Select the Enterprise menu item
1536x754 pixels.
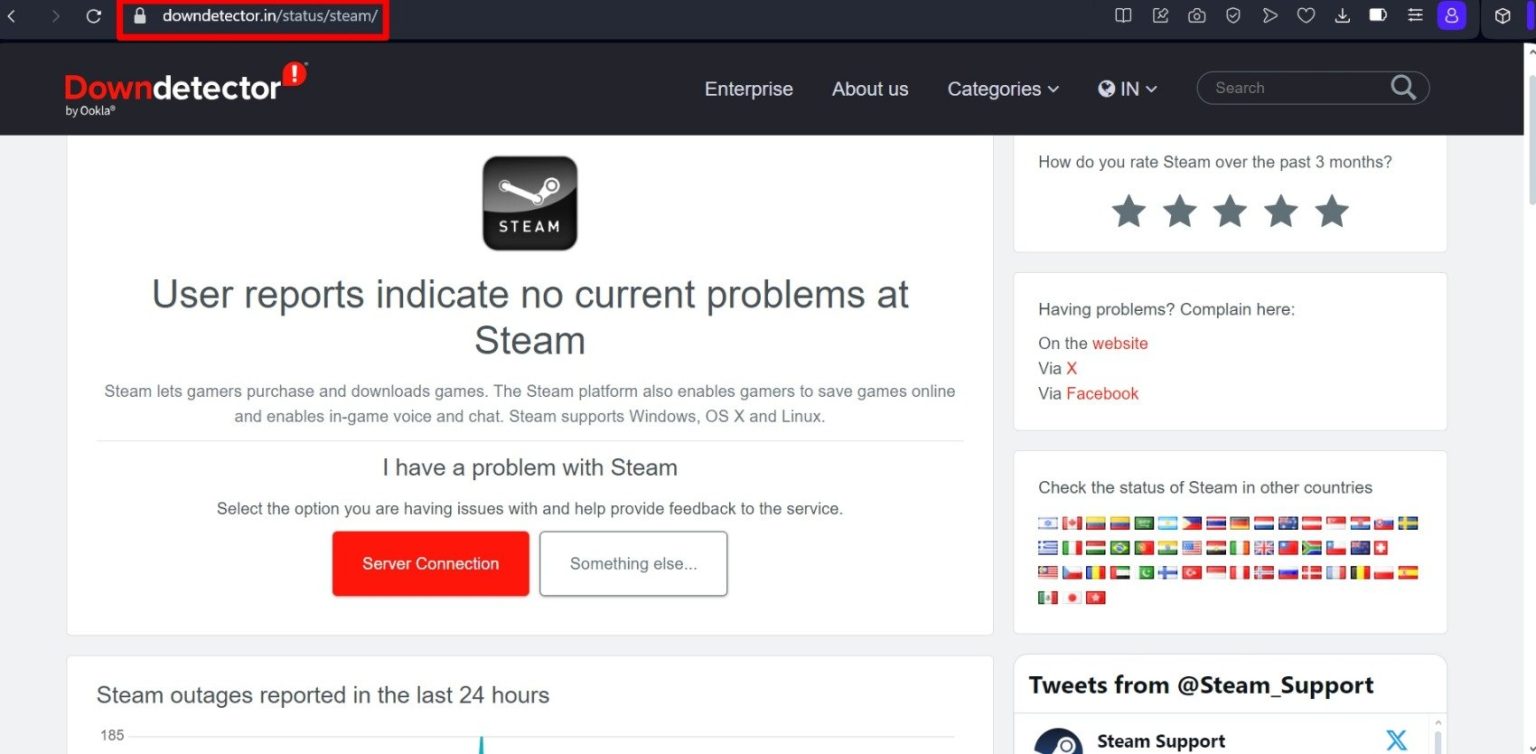tap(748, 88)
